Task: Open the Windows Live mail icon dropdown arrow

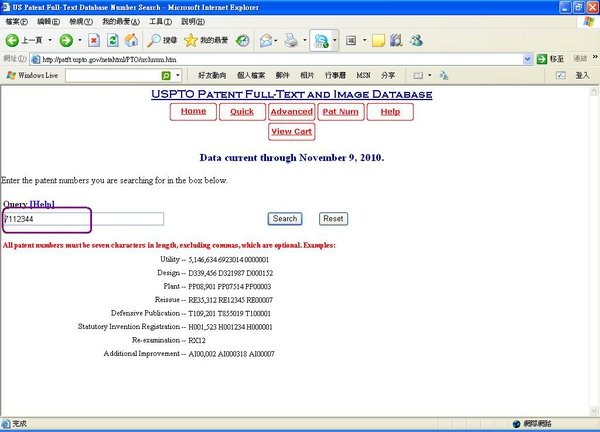Action: tap(430, 75)
